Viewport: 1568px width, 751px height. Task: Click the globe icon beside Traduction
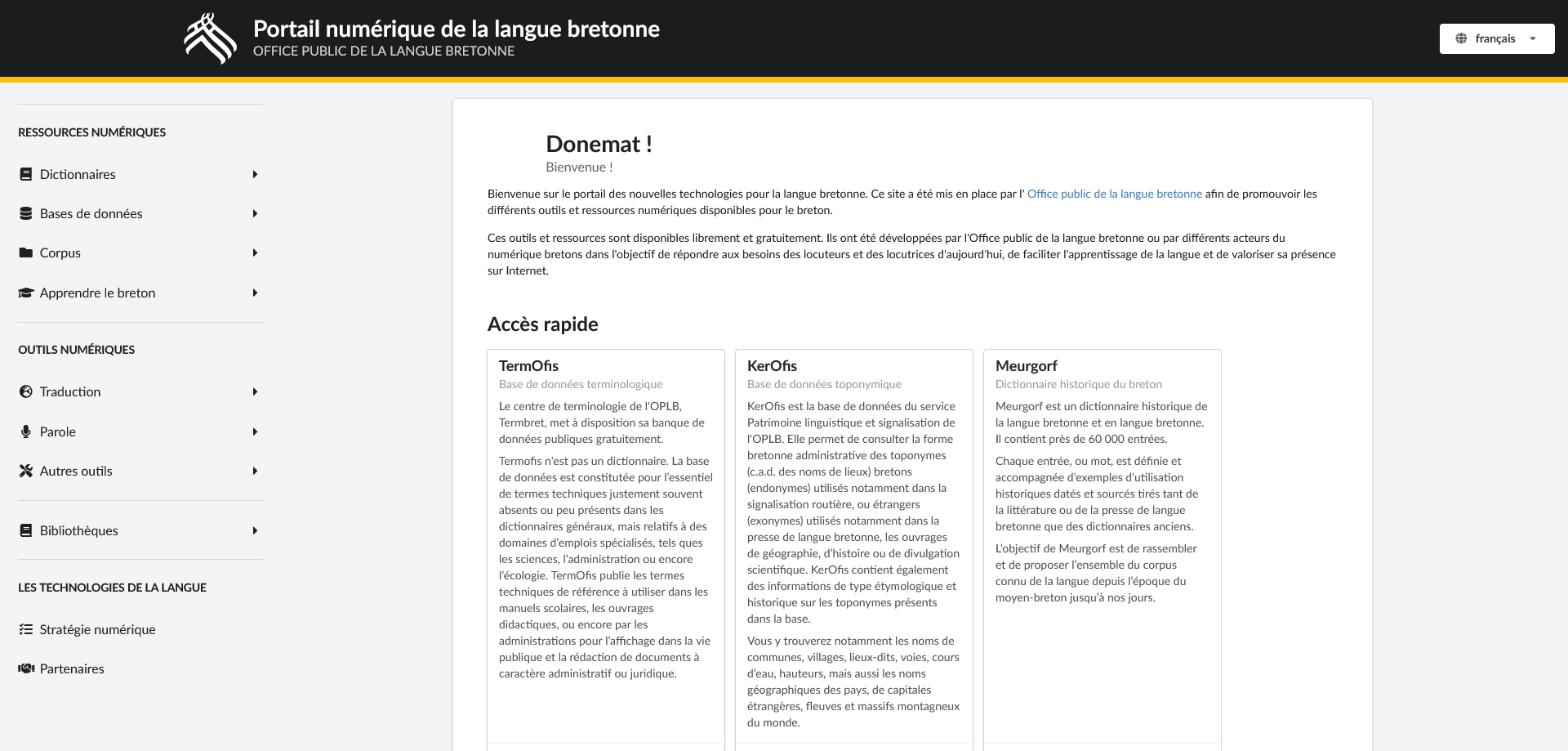[26, 391]
